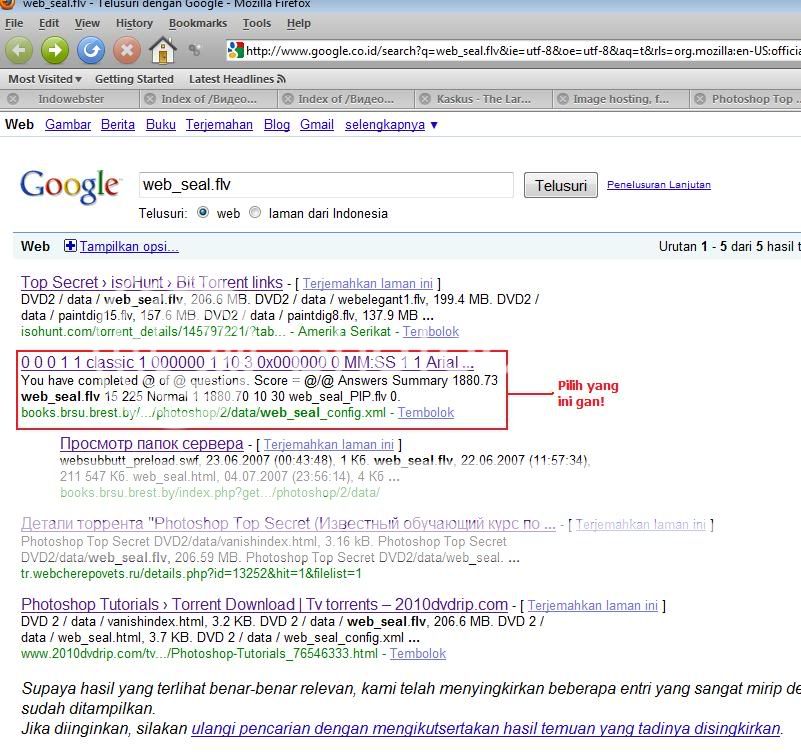The width and height of the screenshot is (801, 753).
Task: Open the File menu
Action: pos(14,23)
